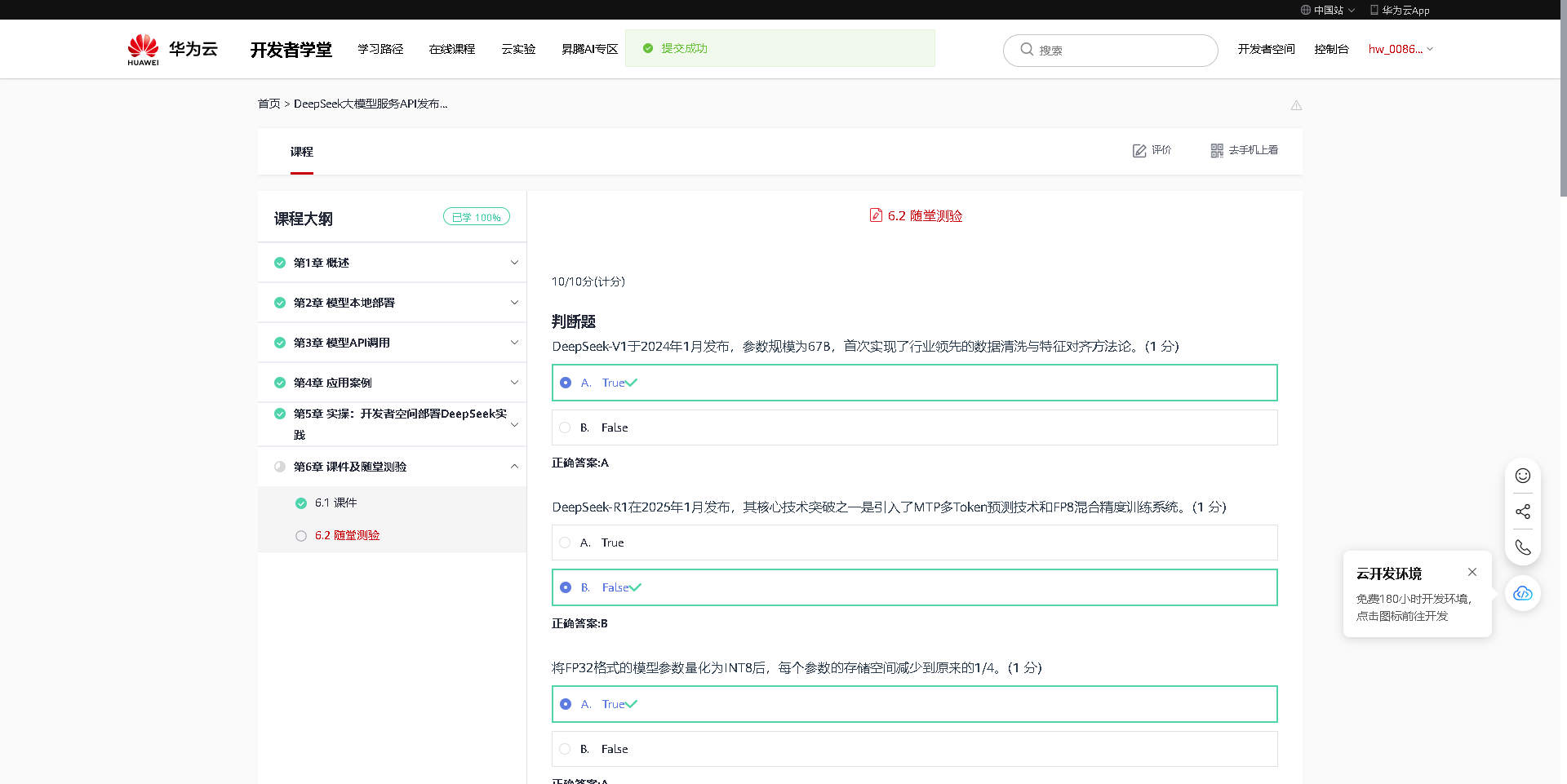The width and height of the screenshot is (1567, 784).
Task: Expand 第3章 模型API调用 chapter
Action: pos(514,343)
